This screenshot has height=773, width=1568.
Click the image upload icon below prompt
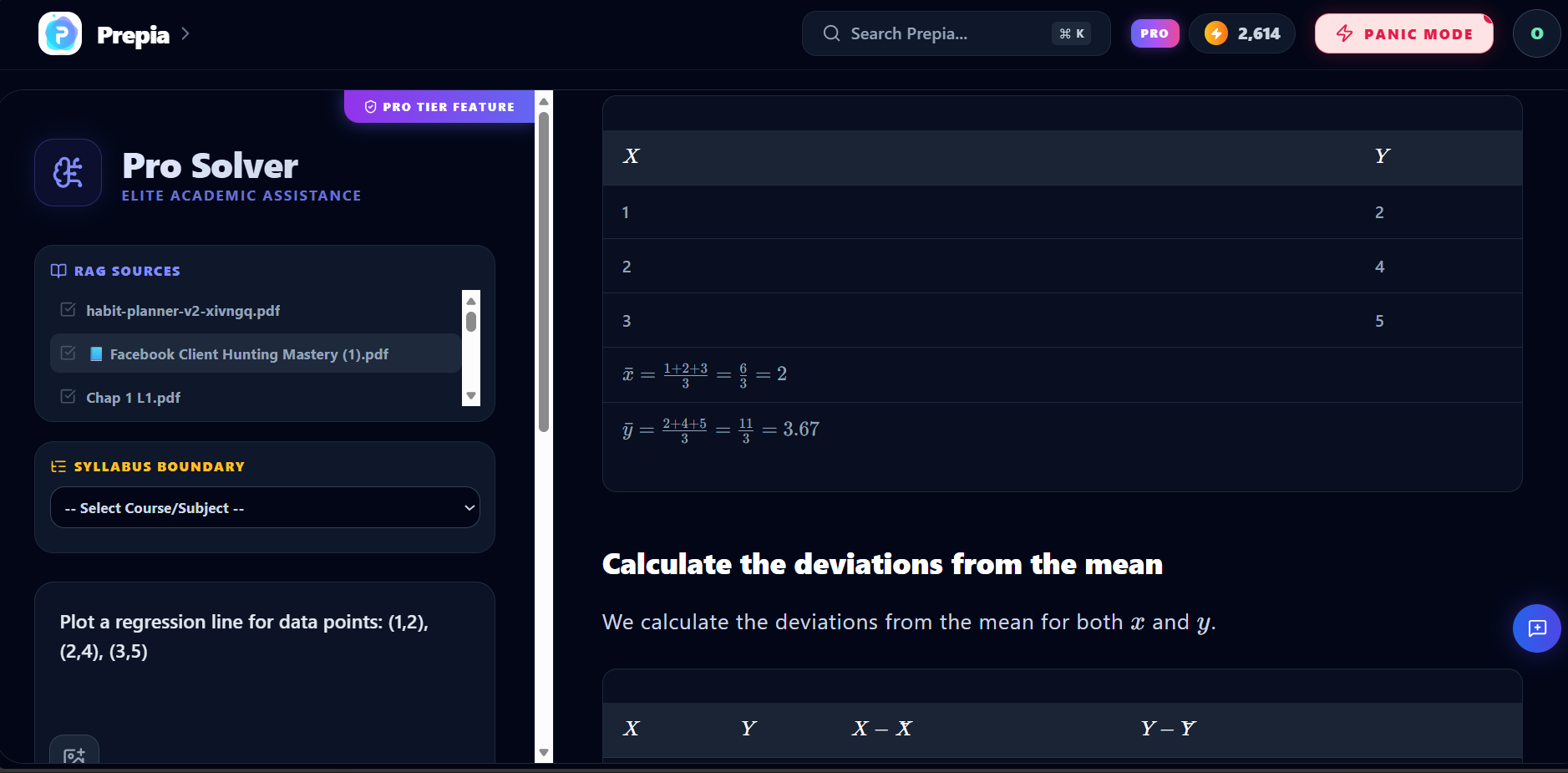74,755
